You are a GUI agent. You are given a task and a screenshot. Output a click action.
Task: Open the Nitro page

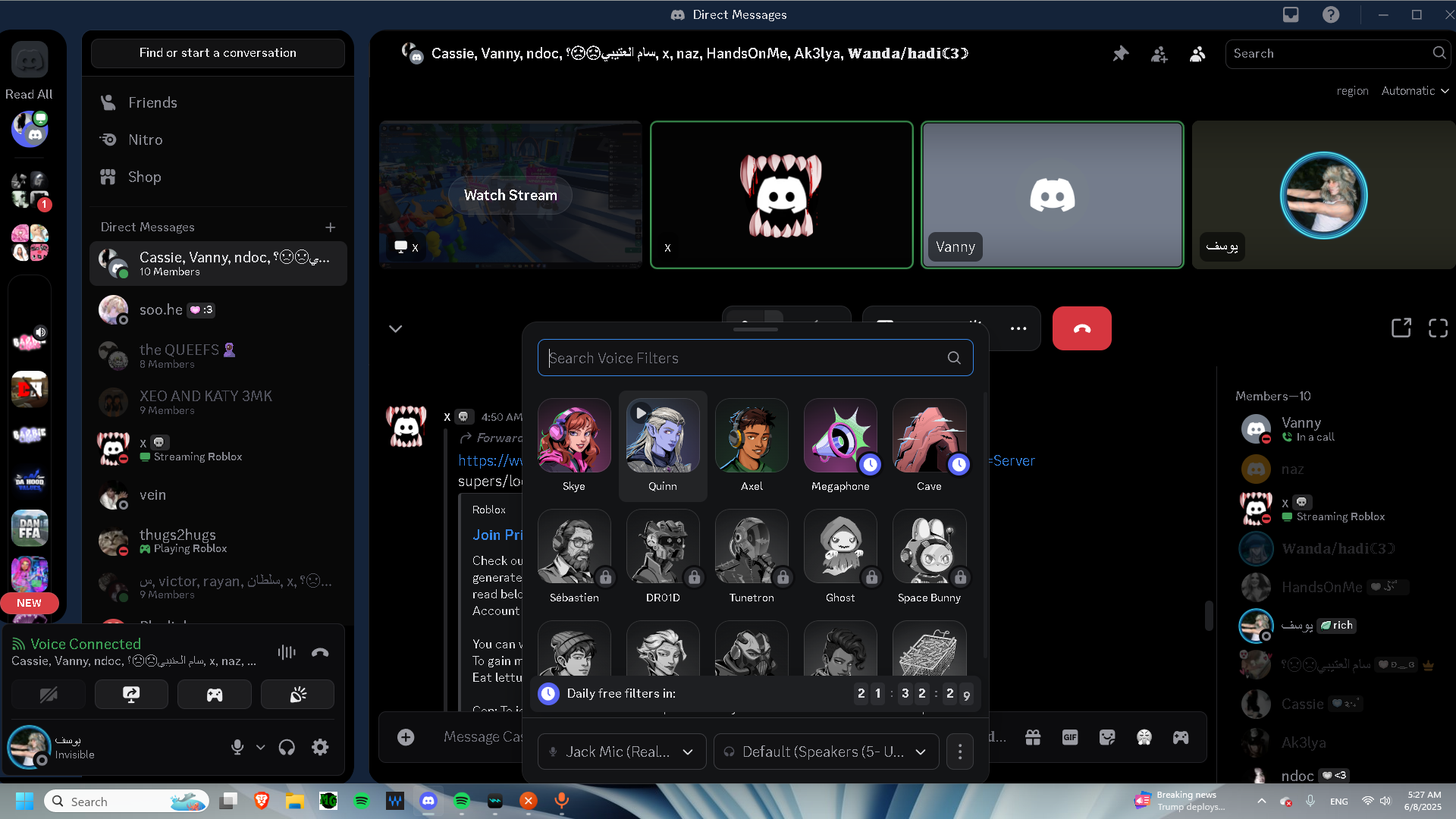[218, 140]
